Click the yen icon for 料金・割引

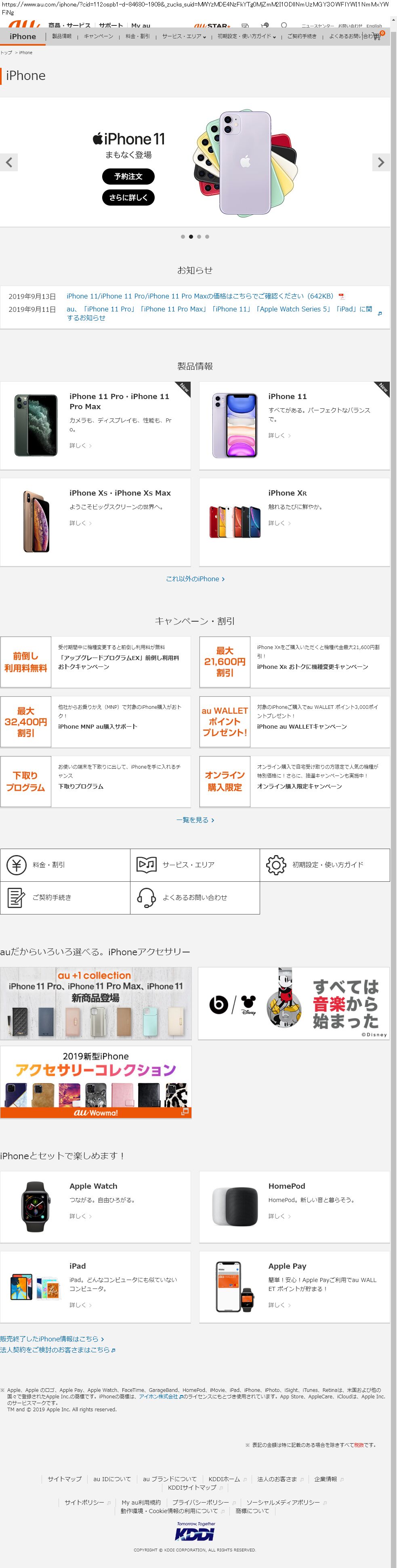point(17,864)
